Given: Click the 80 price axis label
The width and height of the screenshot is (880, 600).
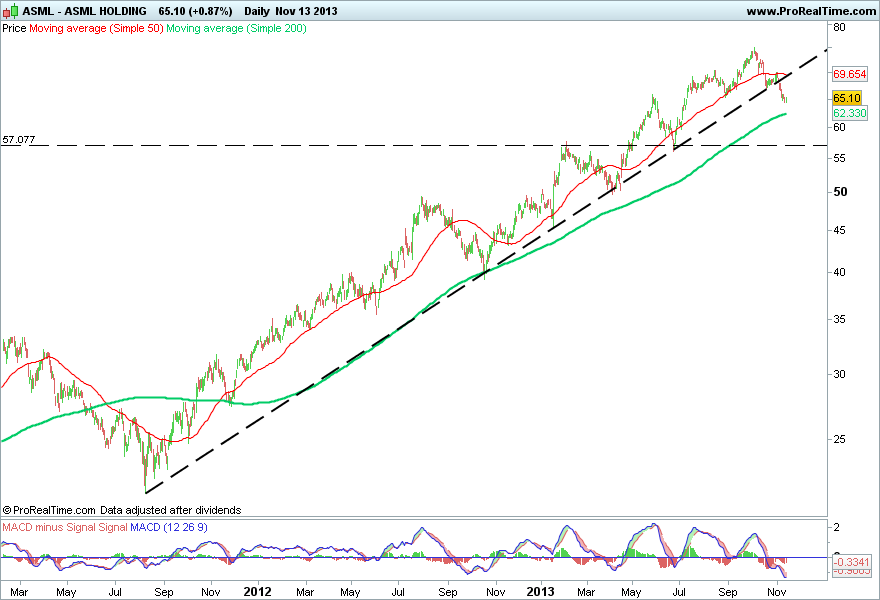Looking at the screenshot, I should [839, 27].
